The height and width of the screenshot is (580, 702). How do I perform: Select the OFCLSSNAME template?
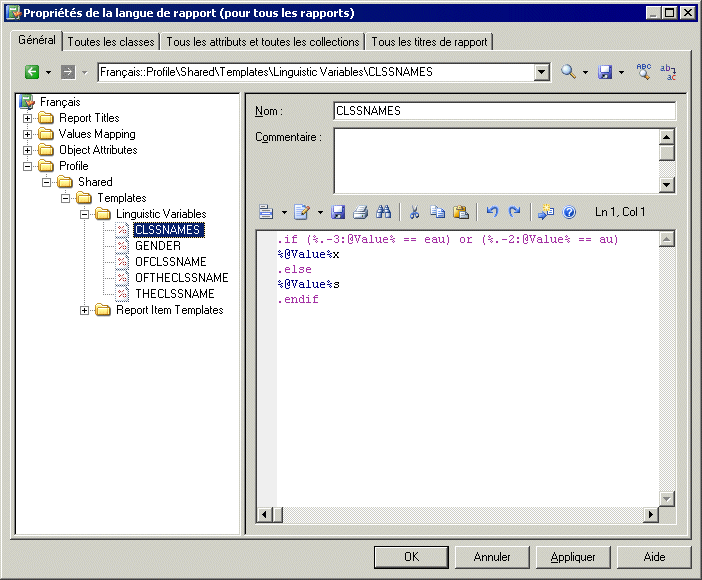point(171,262)
